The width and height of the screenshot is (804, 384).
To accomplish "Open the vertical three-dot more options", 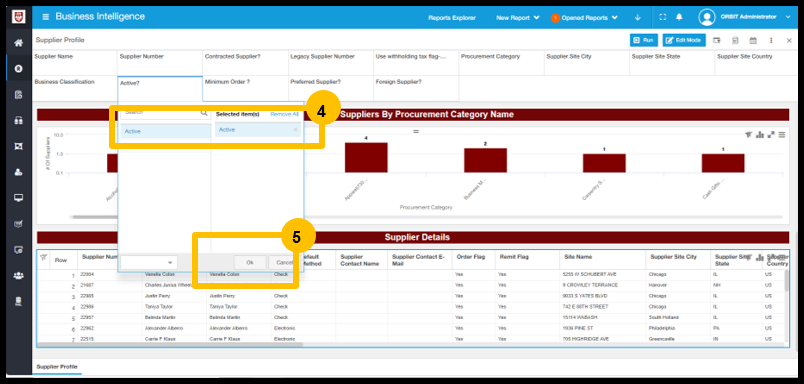I will pos(771,40).
